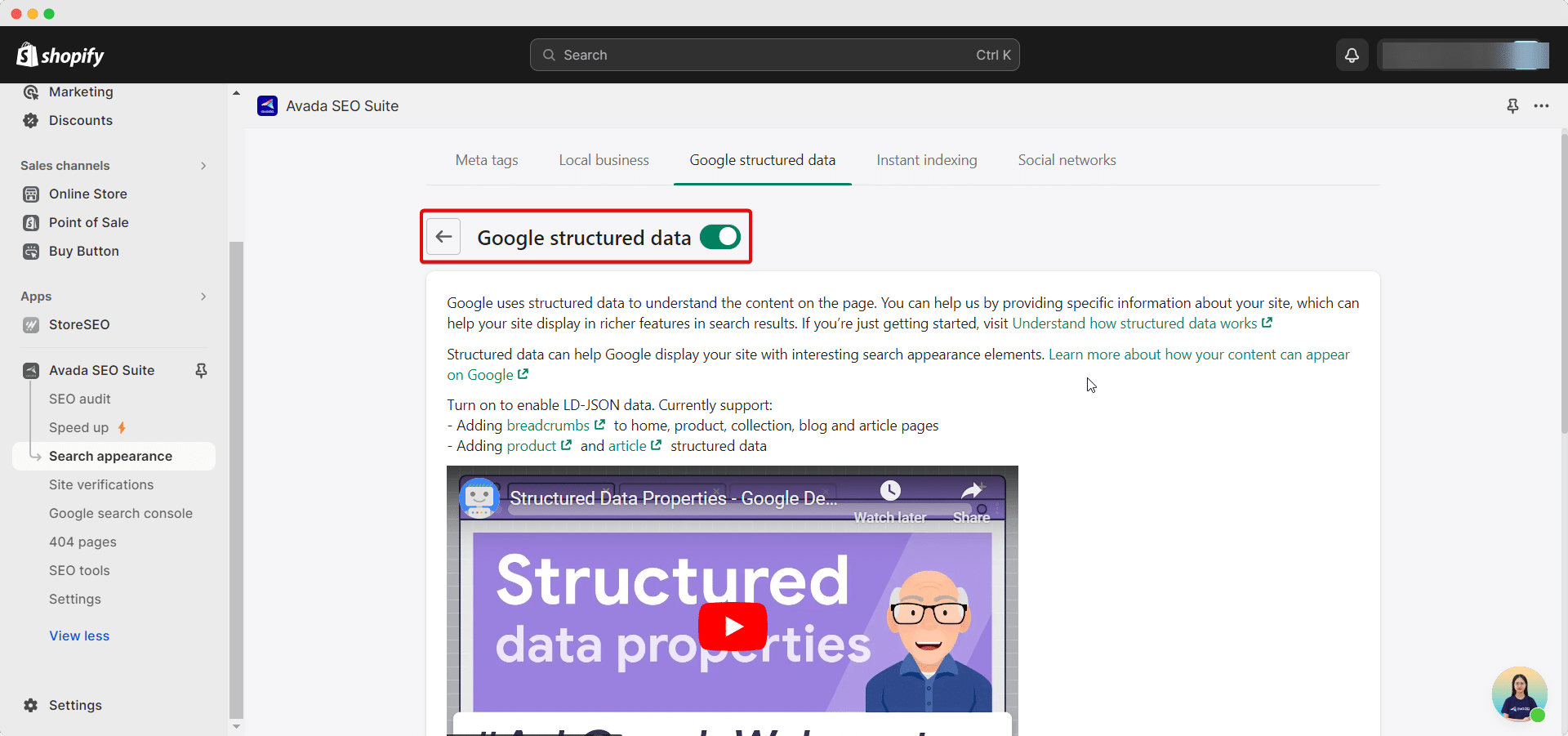Click the Point of Sale icon
This screenshot has height=736, width=1568.
tap(31, 222)
